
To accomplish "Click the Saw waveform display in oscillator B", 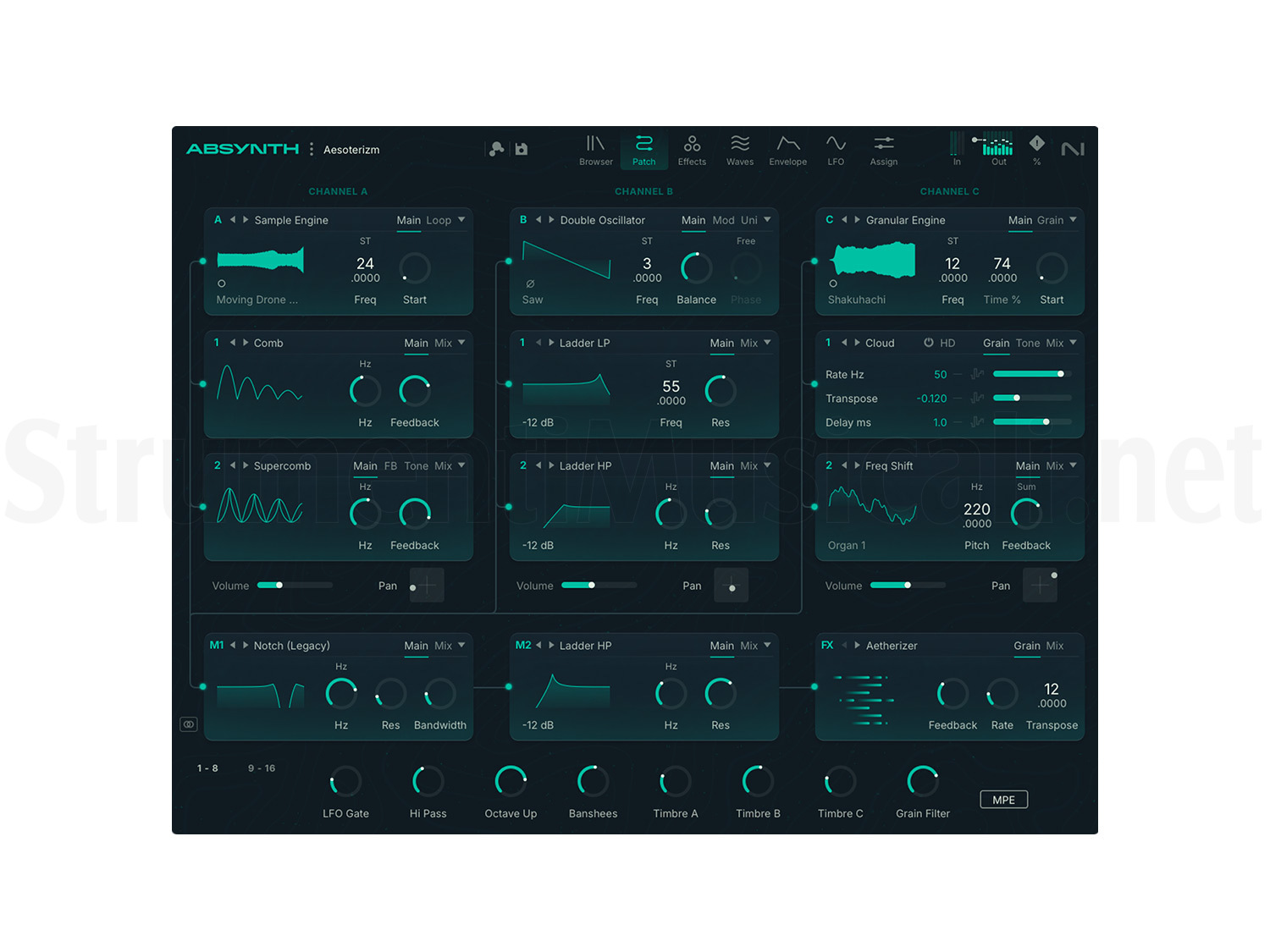I will point(566,261).
